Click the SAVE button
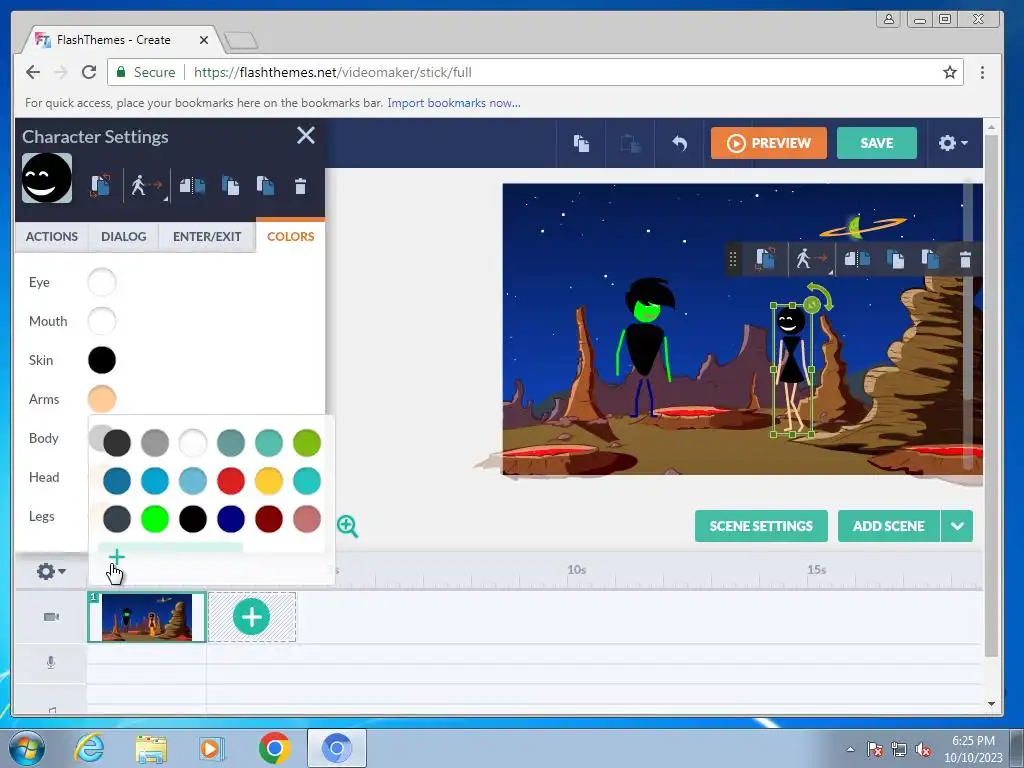The height and width of the screenshot is (768, 1024). click(x=876, y=143)
